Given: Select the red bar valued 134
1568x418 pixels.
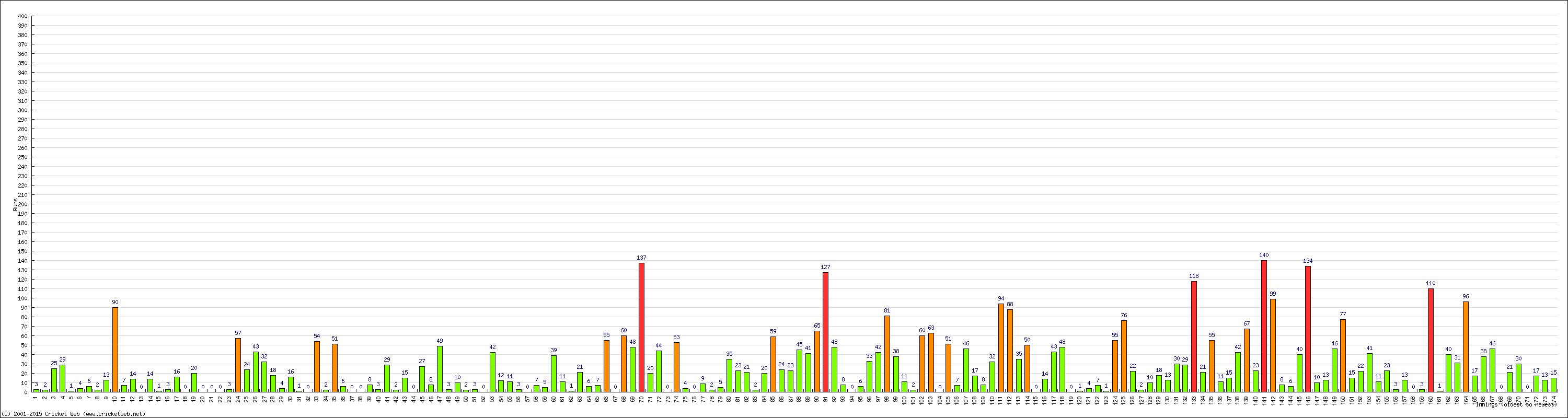Looking at the screenshot, I should (x=1308, y=329).
